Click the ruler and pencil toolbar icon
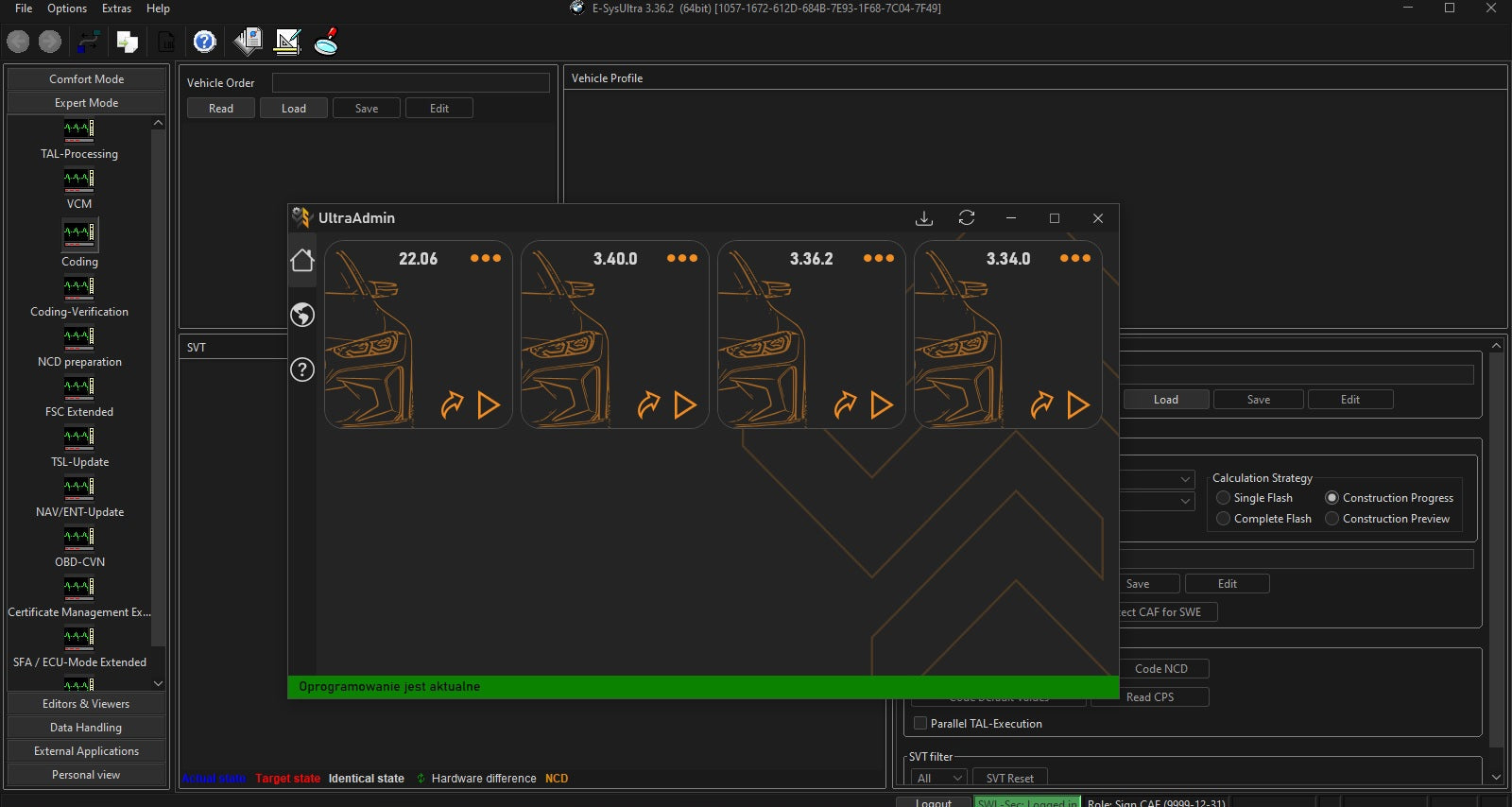Image resolution: width=1512 pixels, height=807 pixels. click(x=287, y=42)
